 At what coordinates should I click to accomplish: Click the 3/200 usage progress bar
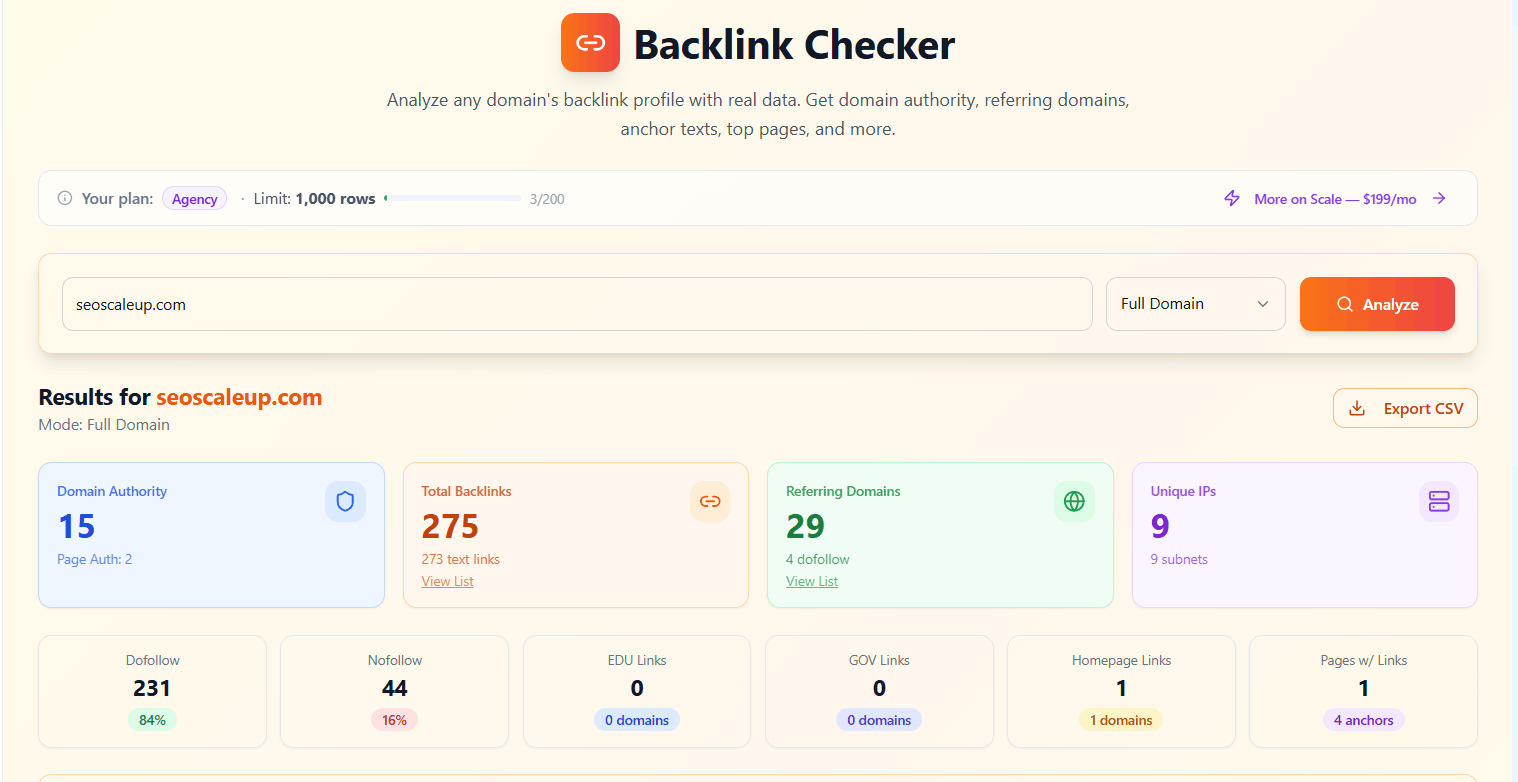click(453, 198)
